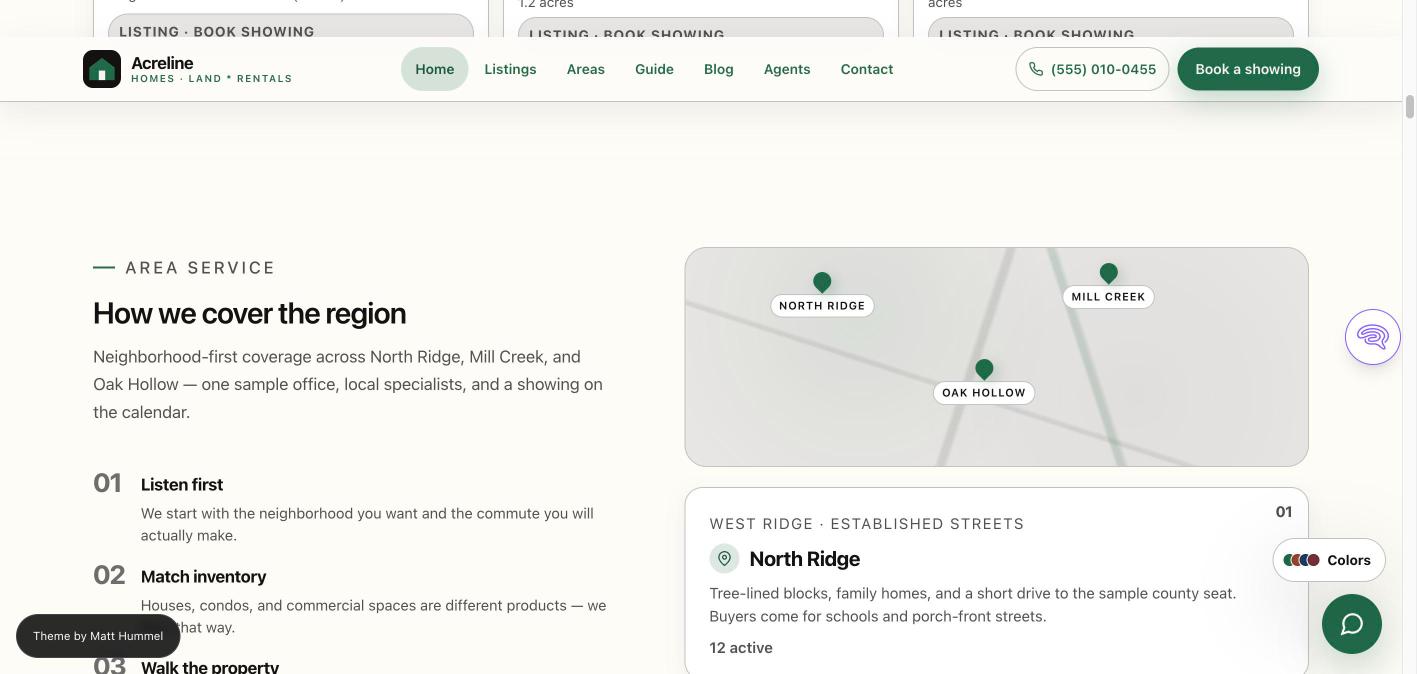Image resolution: width=1417 pixels, height=674 pixels.
Task: Click the 'Walk the property' step title
Action: click(x=210, y=667)
